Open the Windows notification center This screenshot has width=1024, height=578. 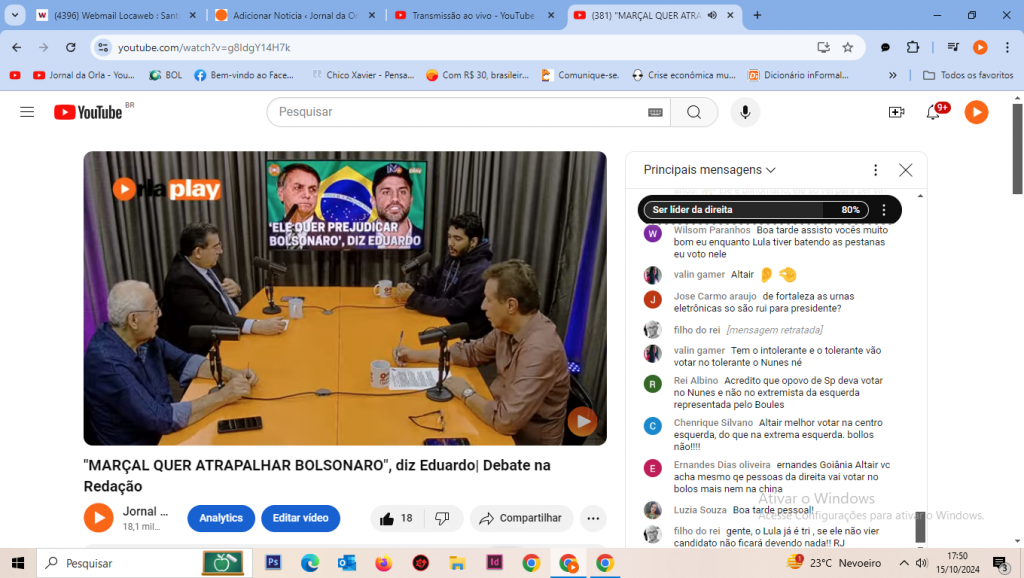[1001, 563]
